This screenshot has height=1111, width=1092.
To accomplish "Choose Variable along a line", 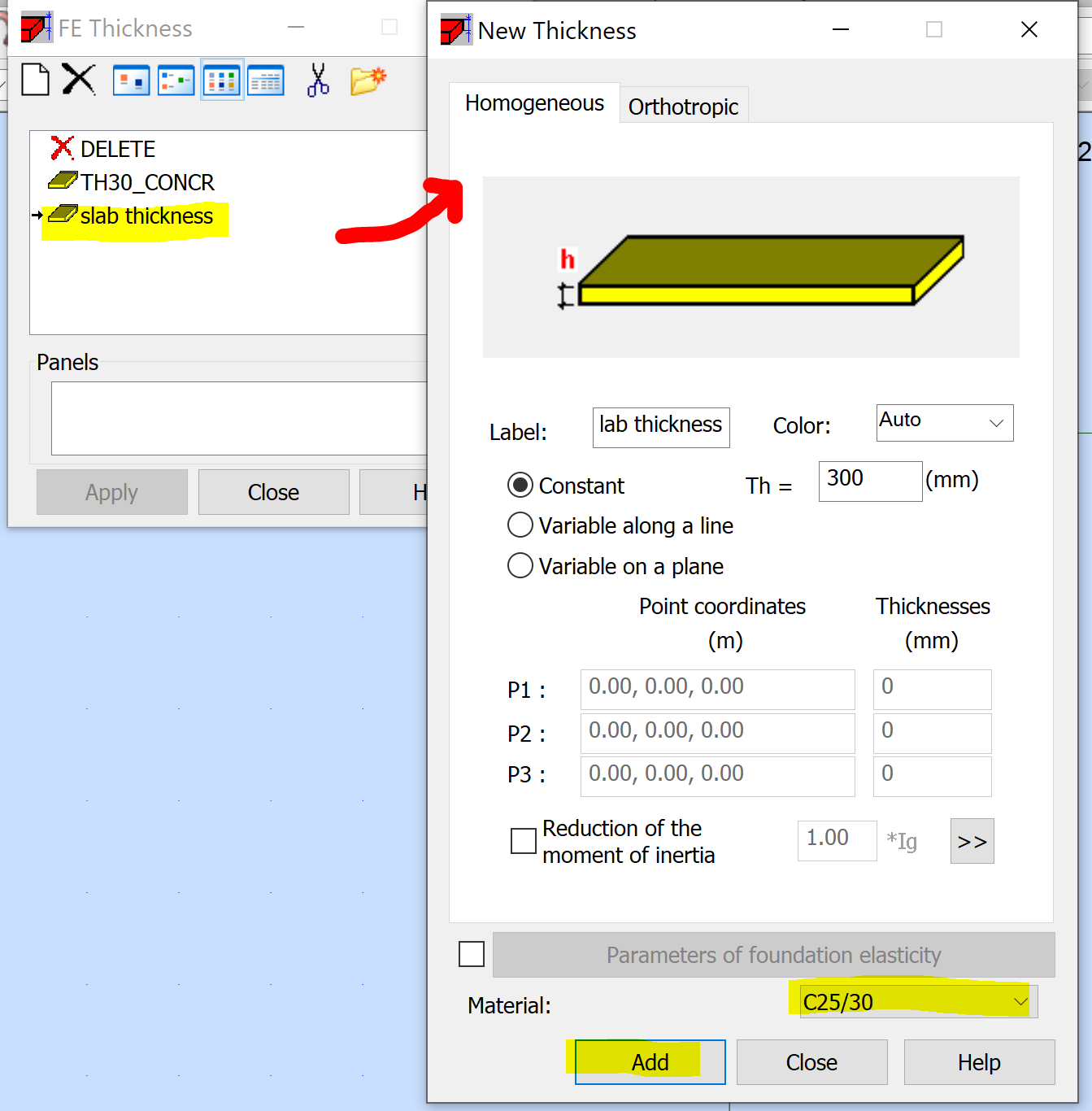I will click(x=520, y=525).
